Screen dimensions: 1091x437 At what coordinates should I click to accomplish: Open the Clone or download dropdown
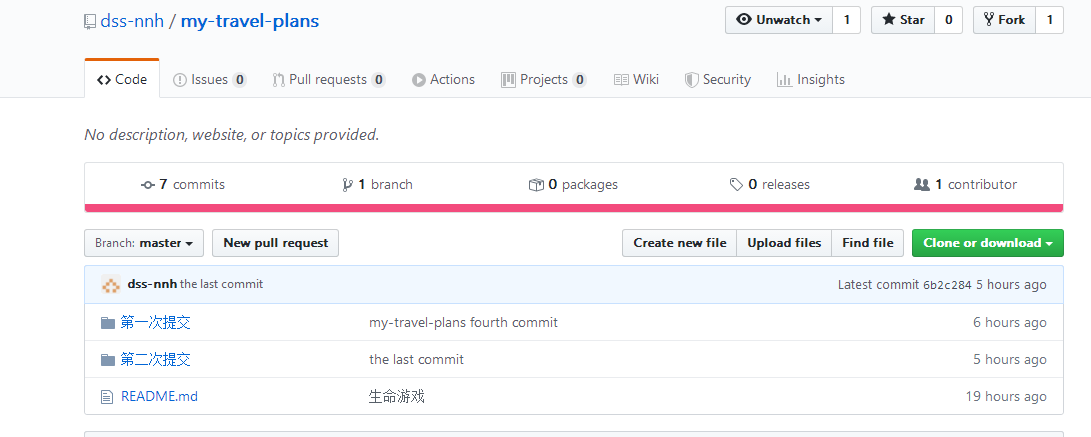[x=987, y=243]
